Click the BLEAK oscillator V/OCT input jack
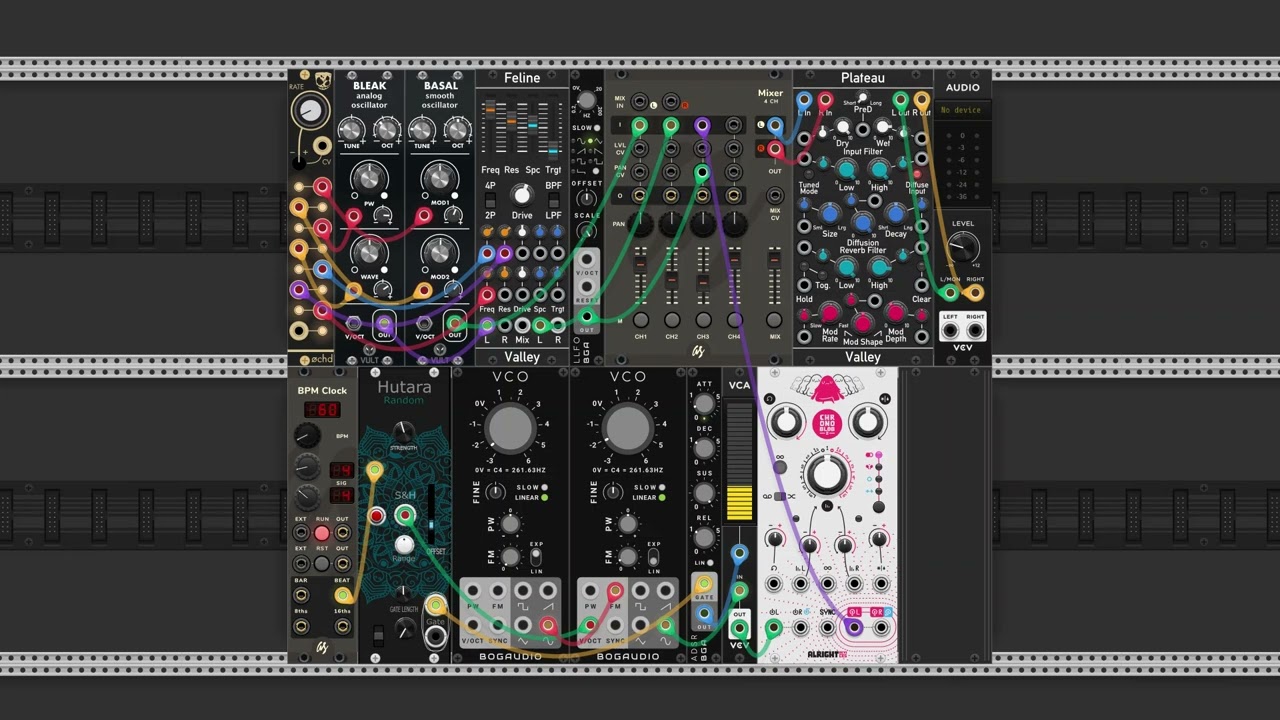The image size is (1280, 720). pyautogui.click(x=354, y=323)
